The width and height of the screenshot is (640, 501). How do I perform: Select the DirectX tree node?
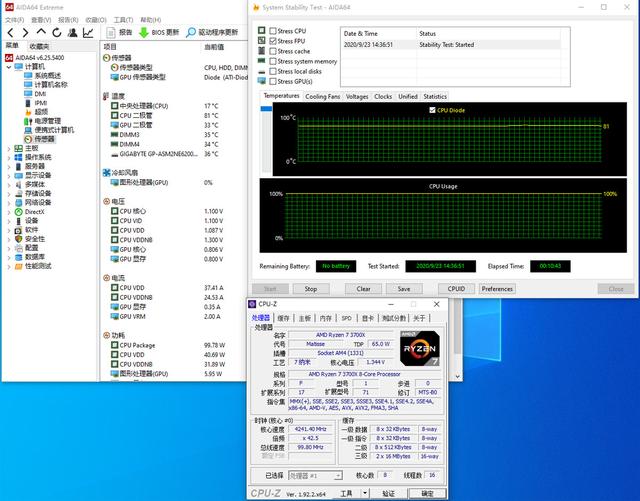30,212
